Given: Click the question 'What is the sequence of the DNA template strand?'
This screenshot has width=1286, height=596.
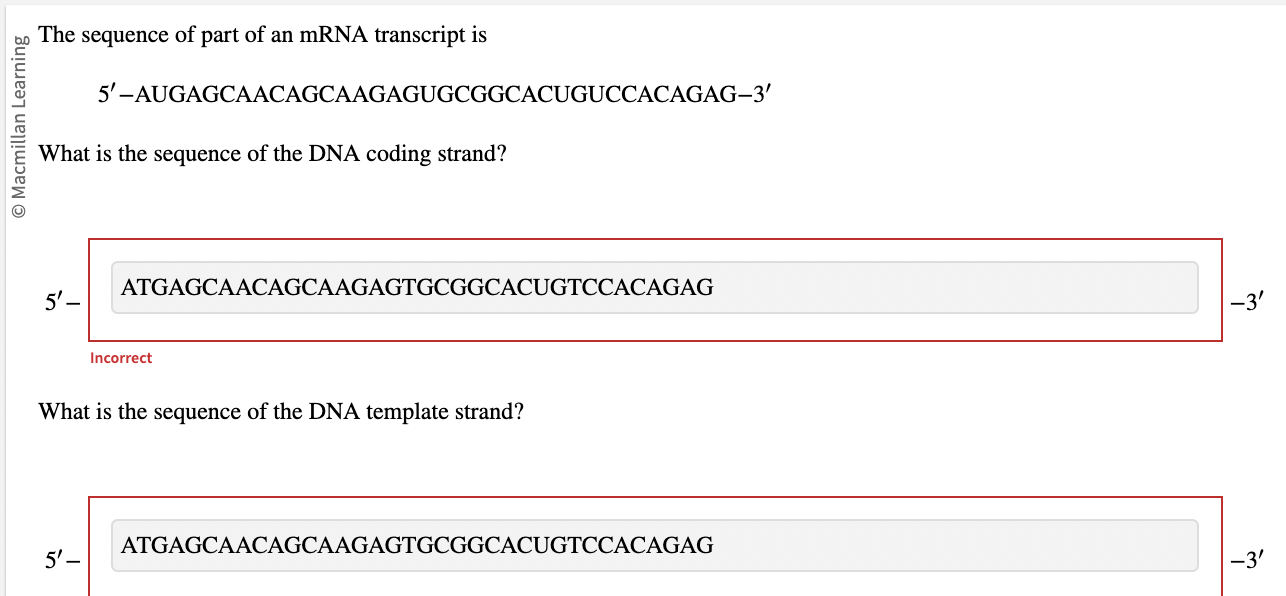Looking at the screenshot, I should click(279, 410).
